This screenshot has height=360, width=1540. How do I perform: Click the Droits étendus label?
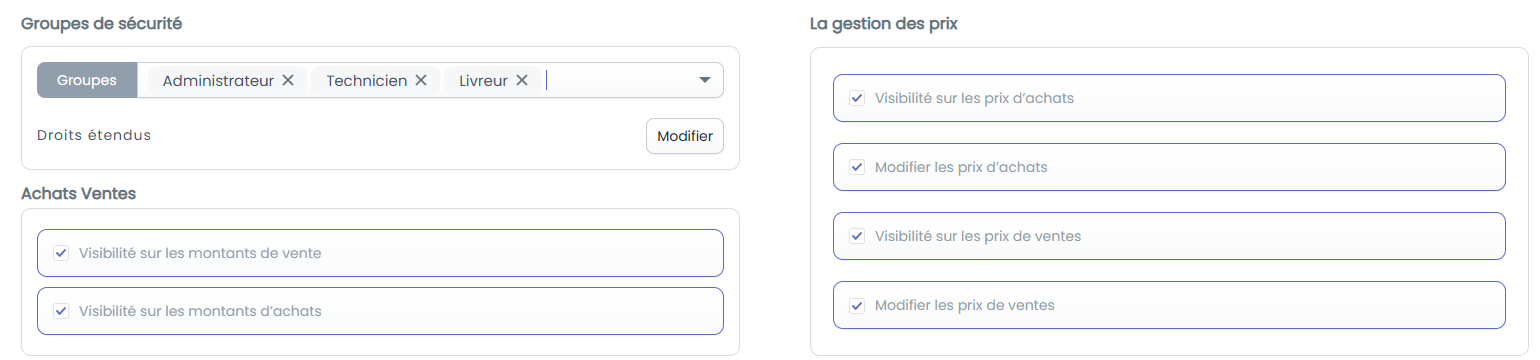(x=94, y=135)
